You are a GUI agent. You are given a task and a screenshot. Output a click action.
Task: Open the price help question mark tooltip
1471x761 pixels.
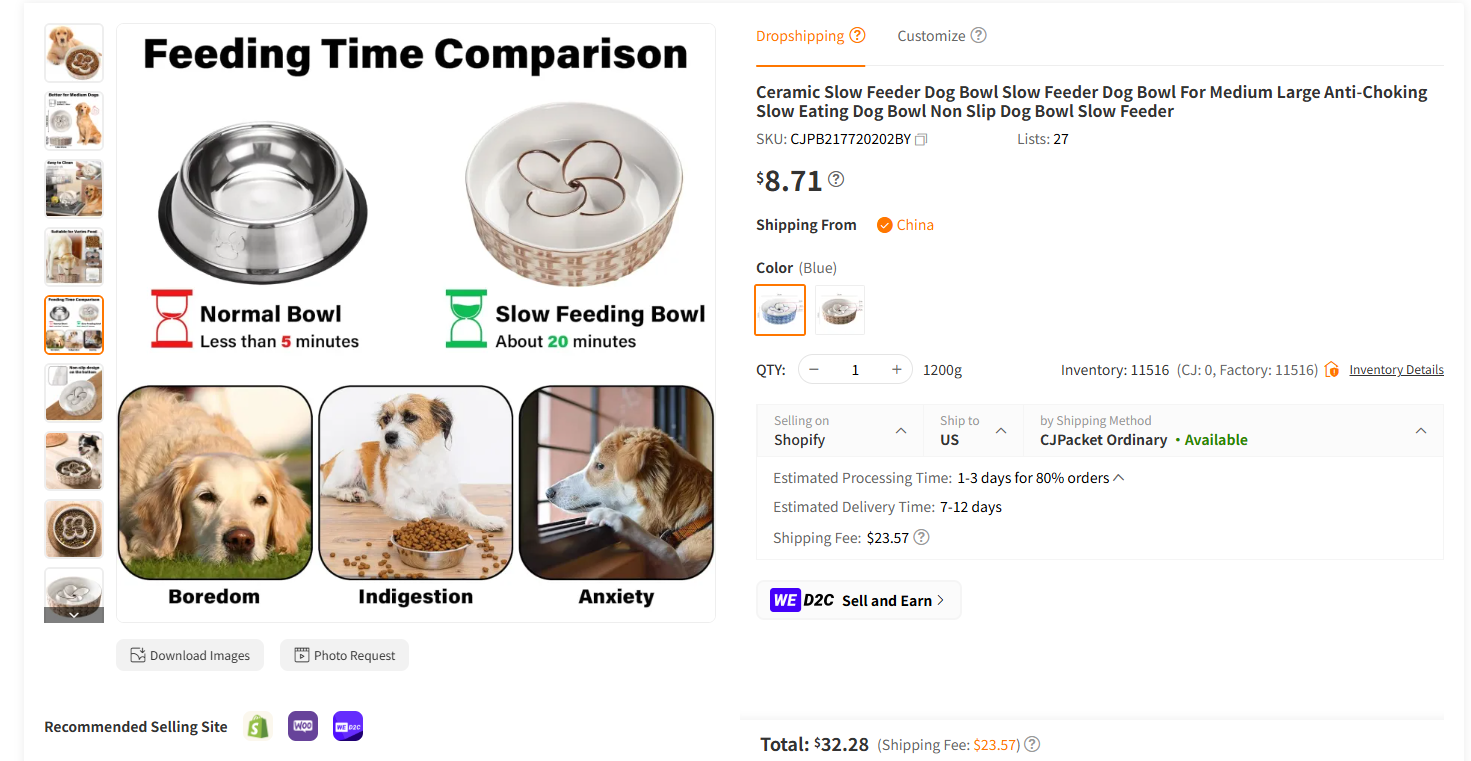click(836, 179)
